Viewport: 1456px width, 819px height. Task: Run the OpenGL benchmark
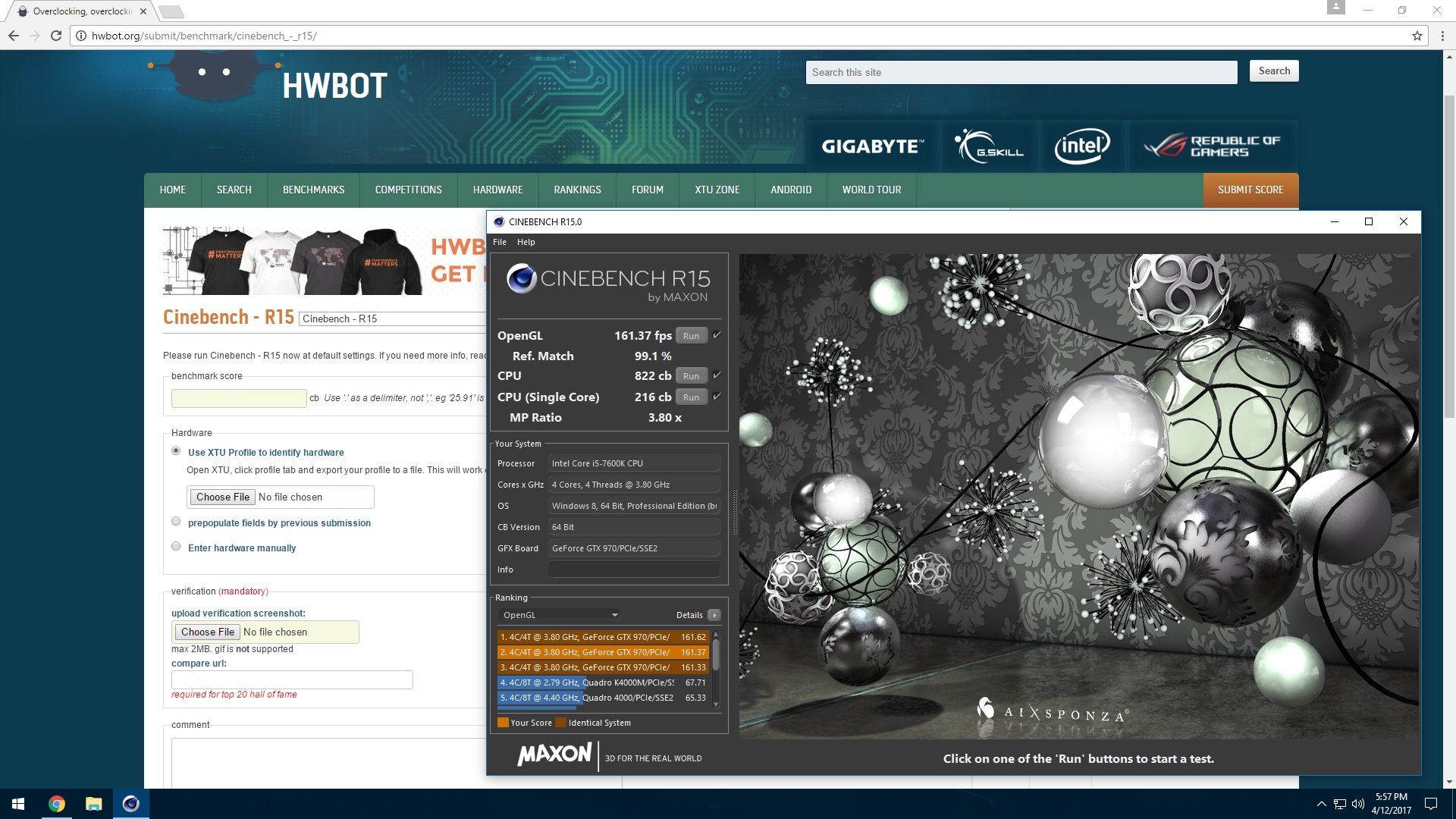click(691, 336)
